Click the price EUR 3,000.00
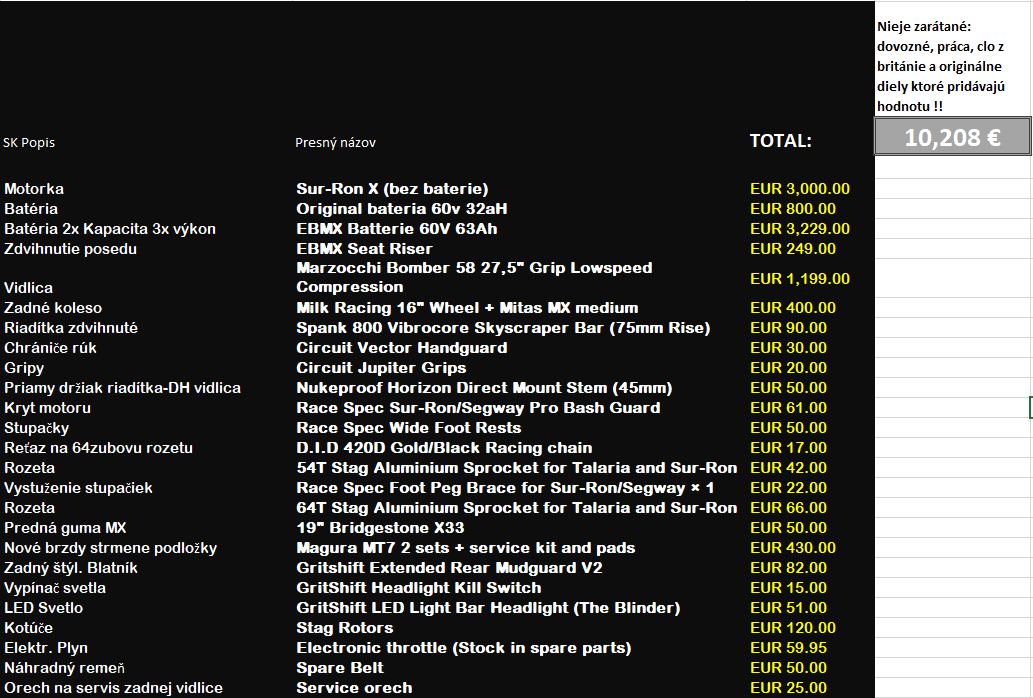1033x698 pixels. tap(800, 189)
